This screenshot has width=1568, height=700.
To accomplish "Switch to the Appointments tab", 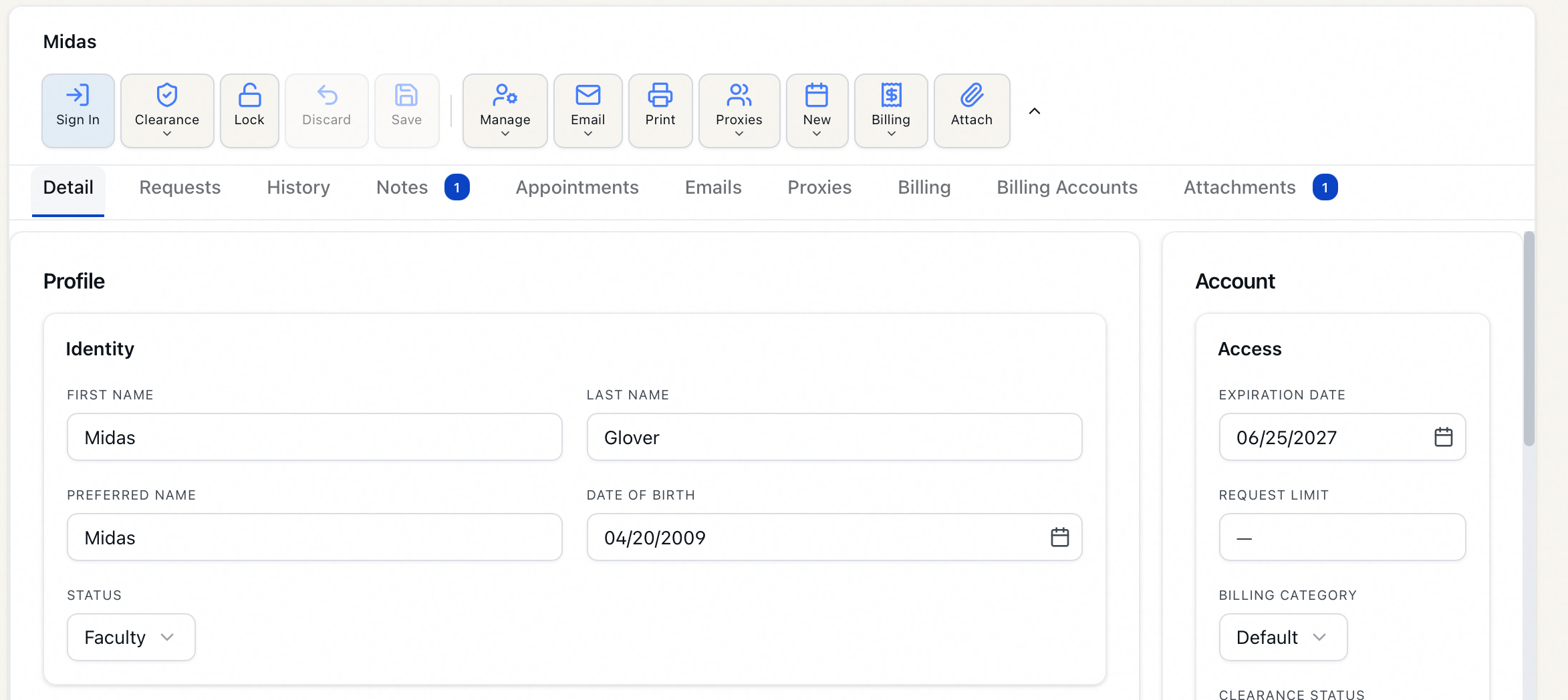I will pos(577,188).
